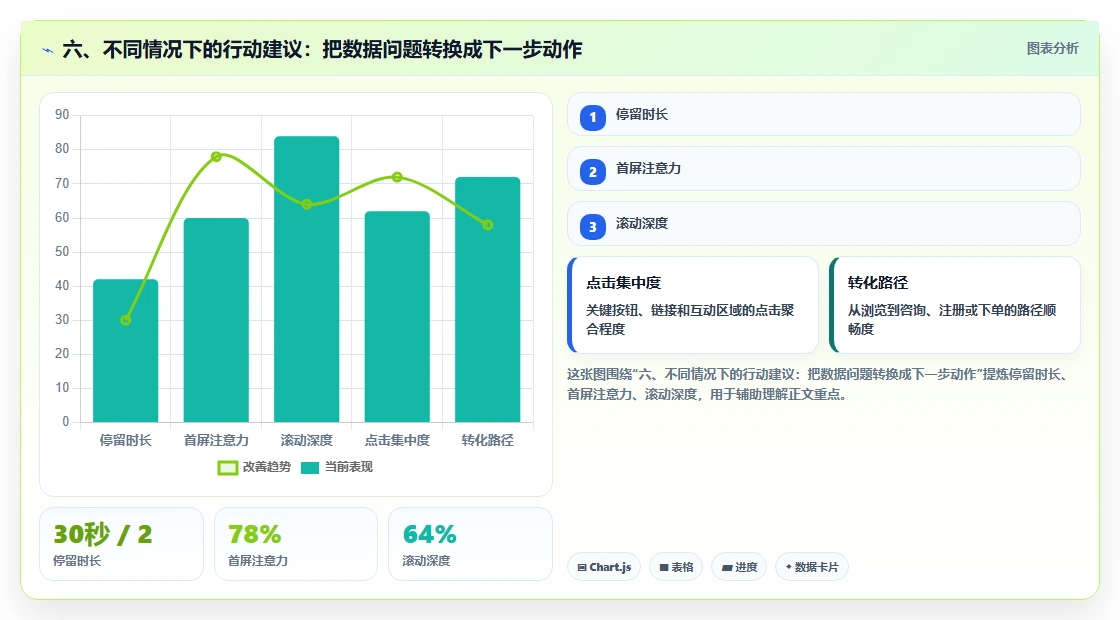The height and width of the screenshot is (620, 1120).
Task: Click the summary paragraph starting 这张图围绕
Action: (x=819, y=384)
